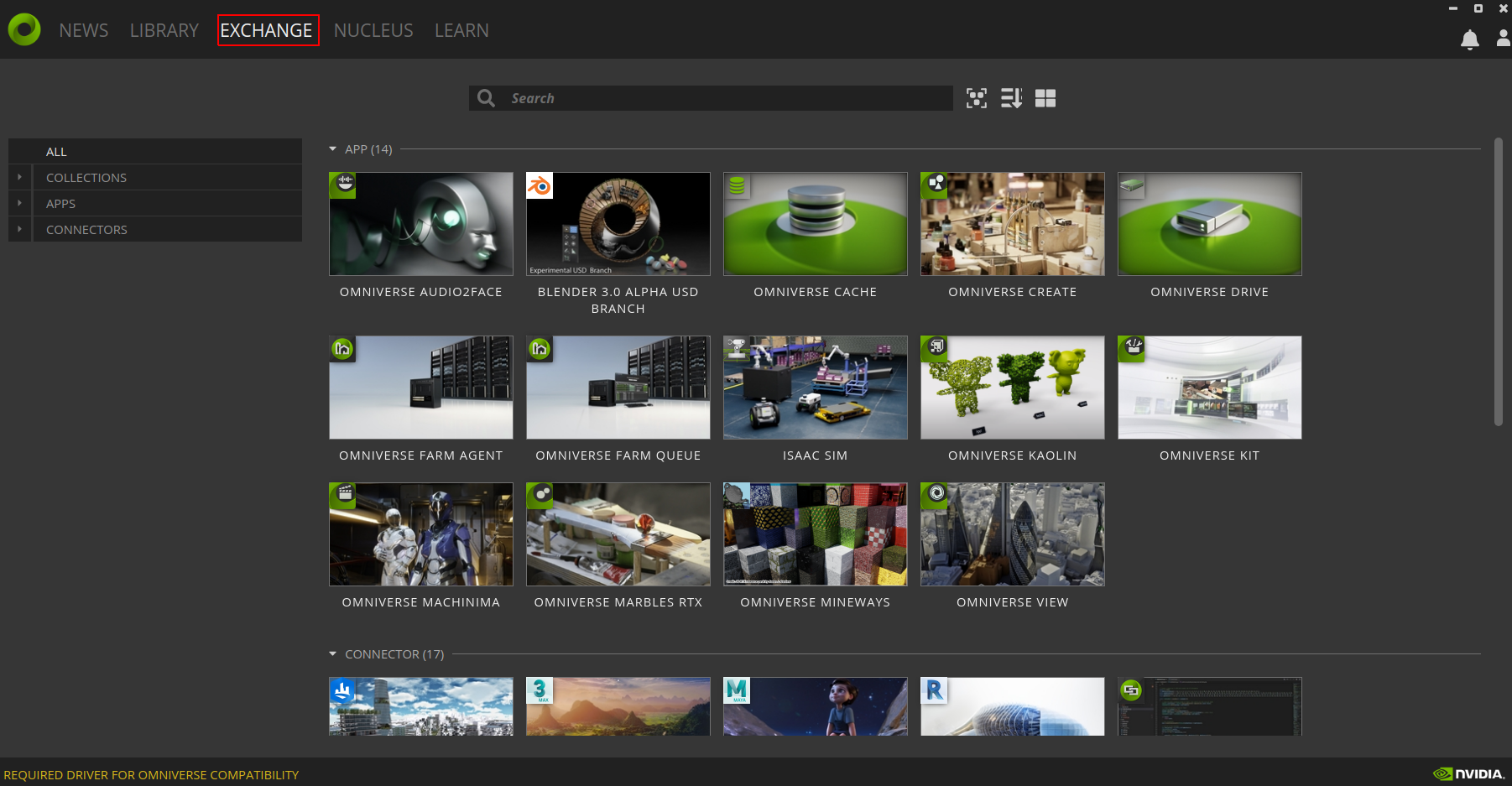
Task: Click the magnifier search icon
Action: tap(486, 98)
